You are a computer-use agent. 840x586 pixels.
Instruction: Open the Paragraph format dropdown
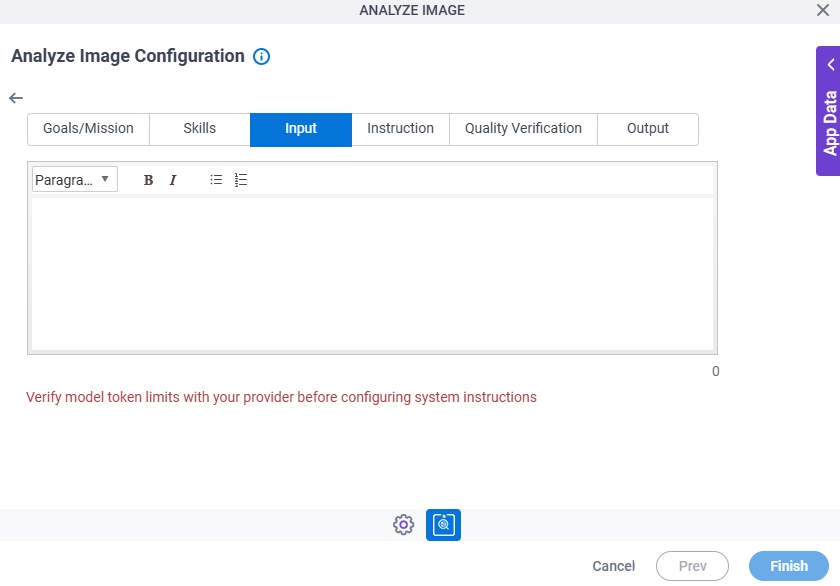75,179
